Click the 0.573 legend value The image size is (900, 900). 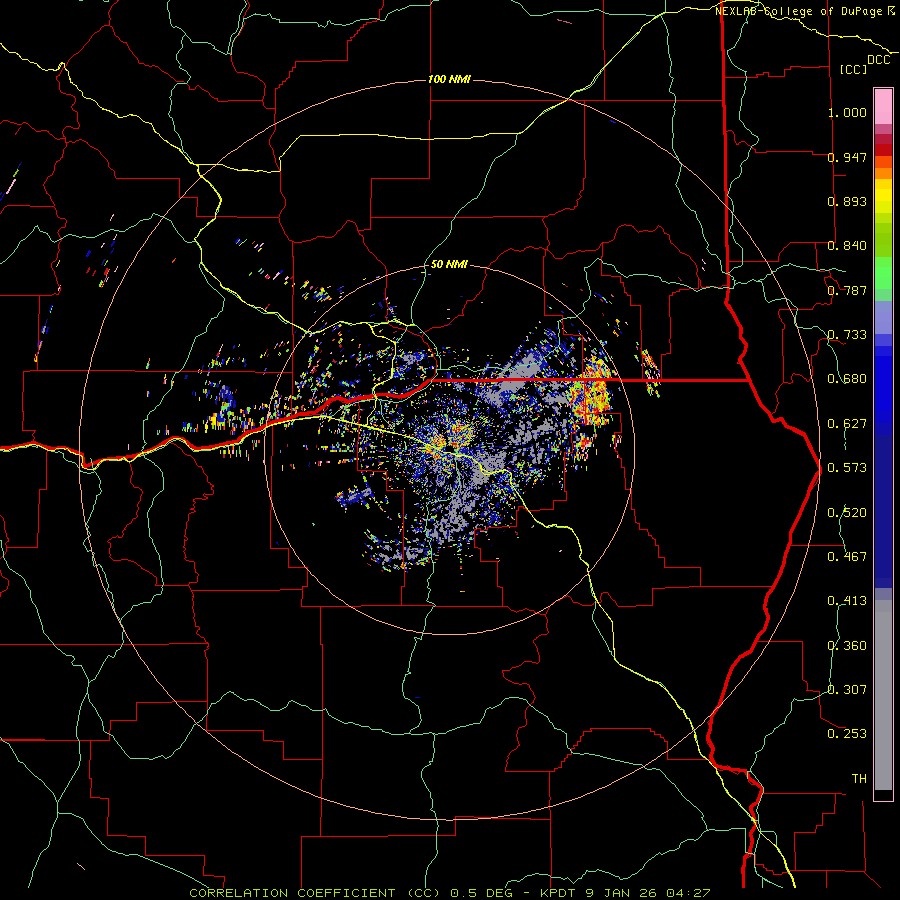[847, 468]
